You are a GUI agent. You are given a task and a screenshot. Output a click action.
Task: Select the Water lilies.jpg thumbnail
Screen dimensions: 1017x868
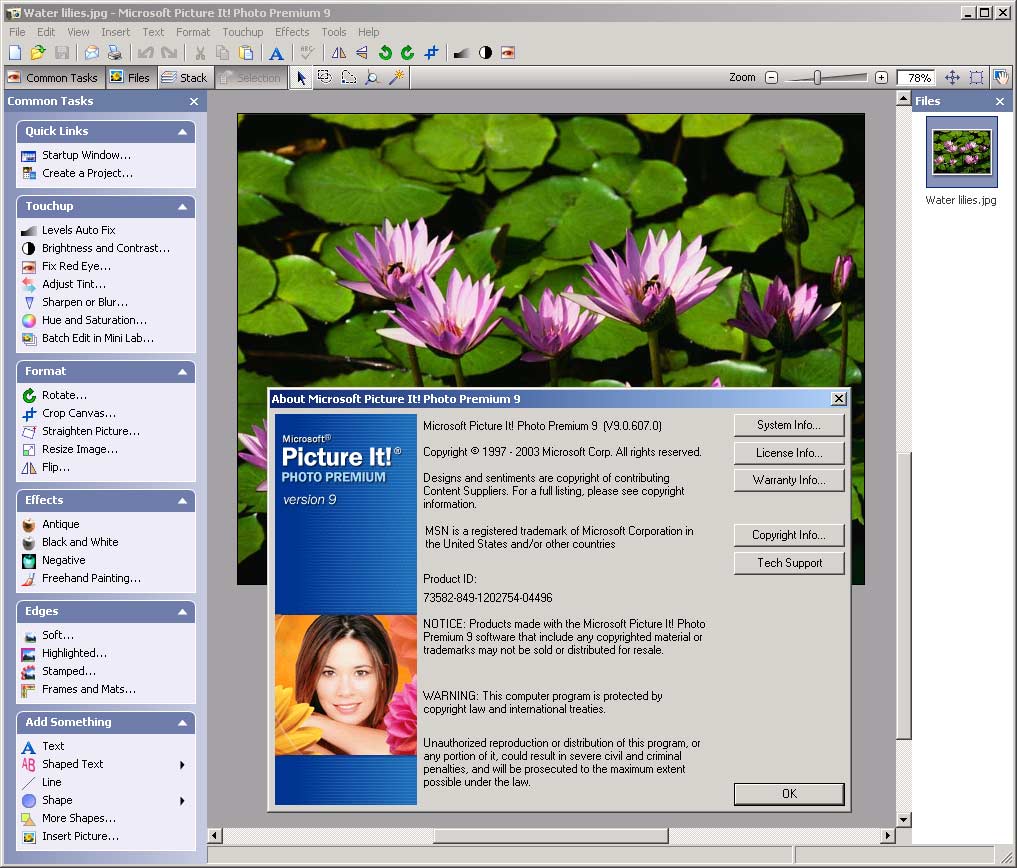(962, 152)
